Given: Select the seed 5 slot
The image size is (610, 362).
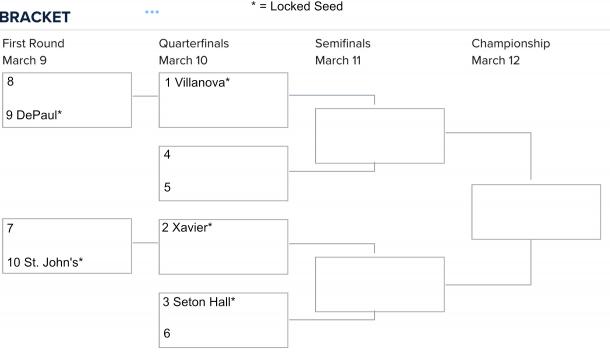Looking at the screenshot, I should click(x=167, y=187).
